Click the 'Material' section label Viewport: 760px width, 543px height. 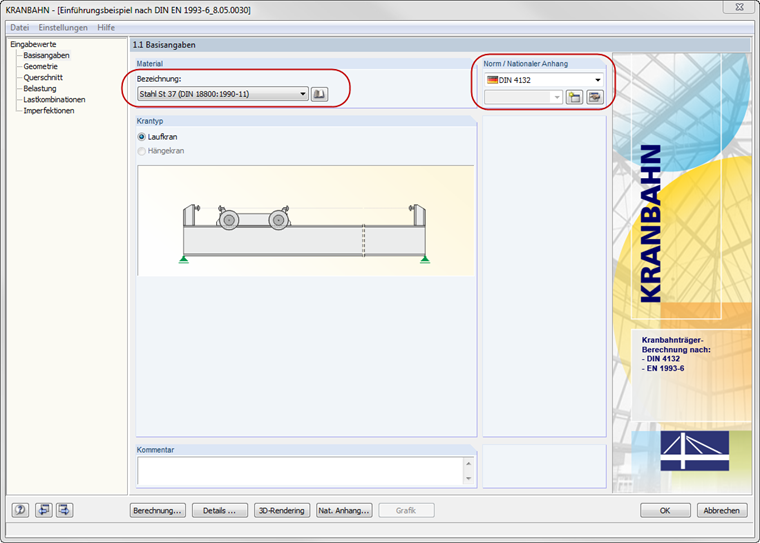(x=150, y=64)
